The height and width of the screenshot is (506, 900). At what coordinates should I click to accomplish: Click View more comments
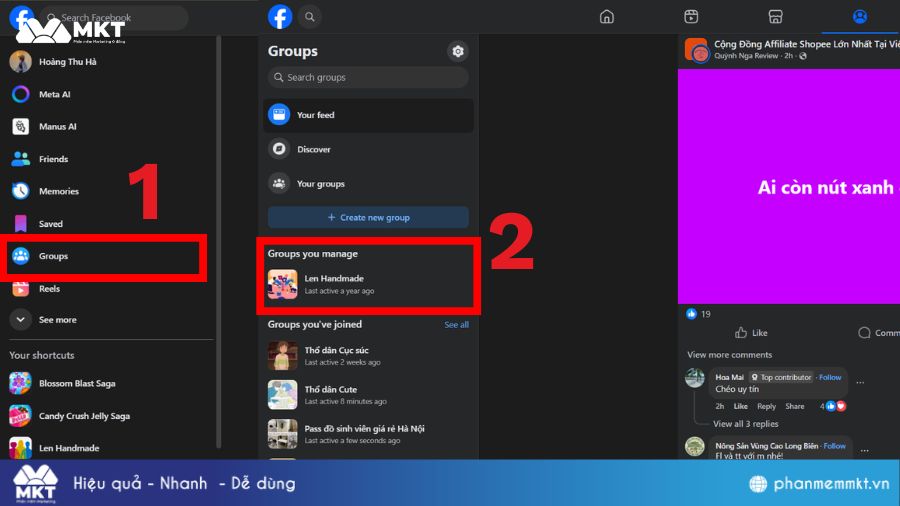tap(729, 355)
